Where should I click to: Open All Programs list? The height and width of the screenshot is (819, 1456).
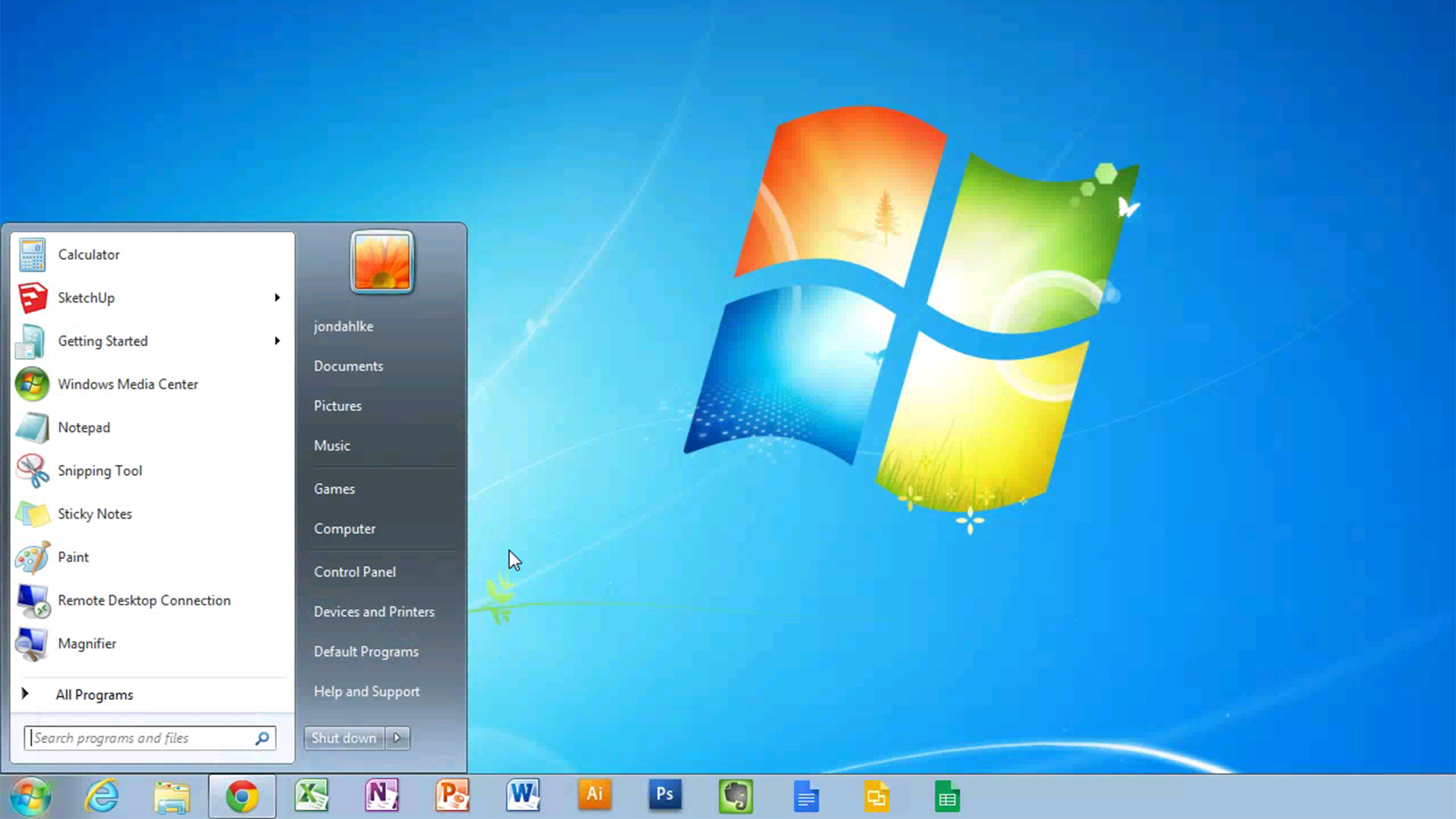[x=94, y=694]
